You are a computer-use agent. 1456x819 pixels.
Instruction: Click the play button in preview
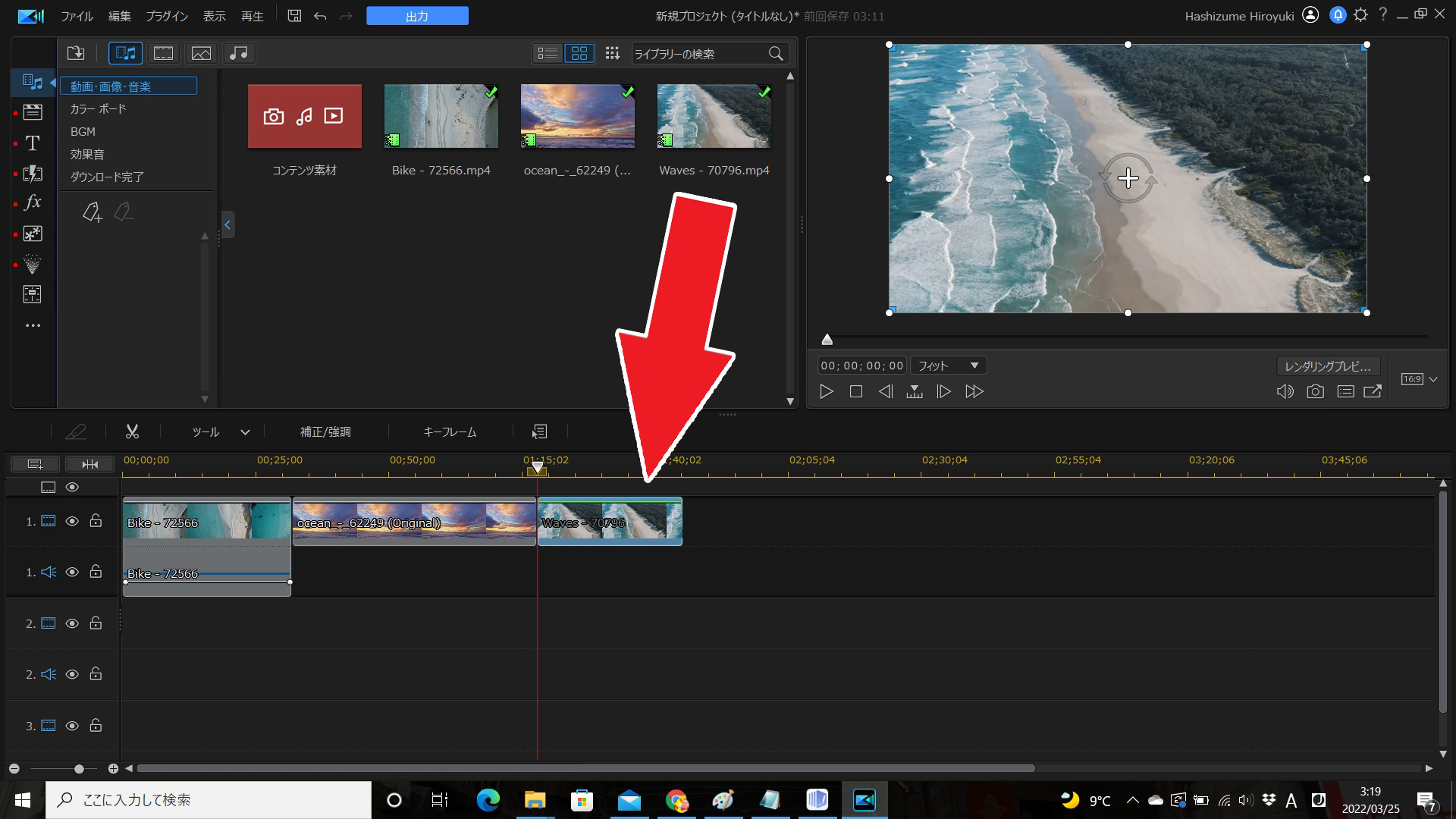point(827,391)
